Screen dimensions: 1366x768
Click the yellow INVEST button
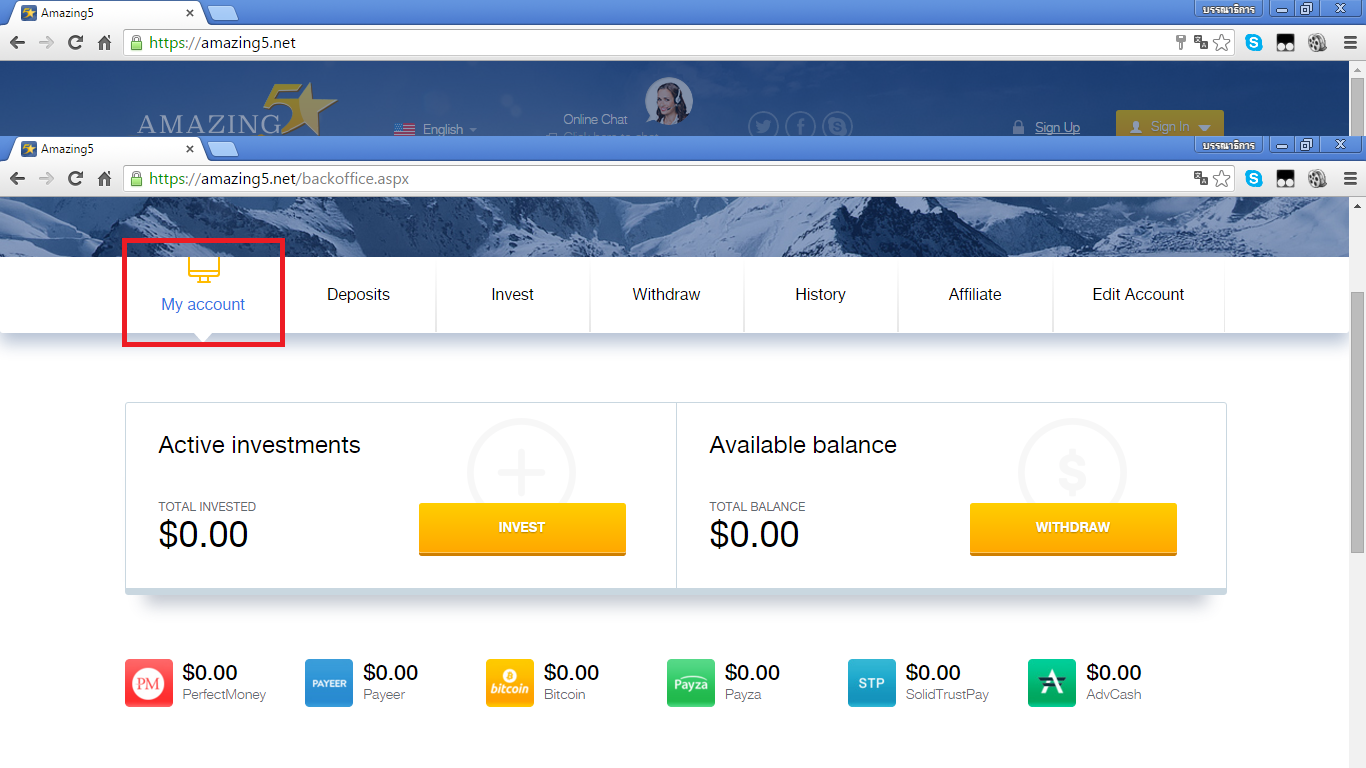522,528
